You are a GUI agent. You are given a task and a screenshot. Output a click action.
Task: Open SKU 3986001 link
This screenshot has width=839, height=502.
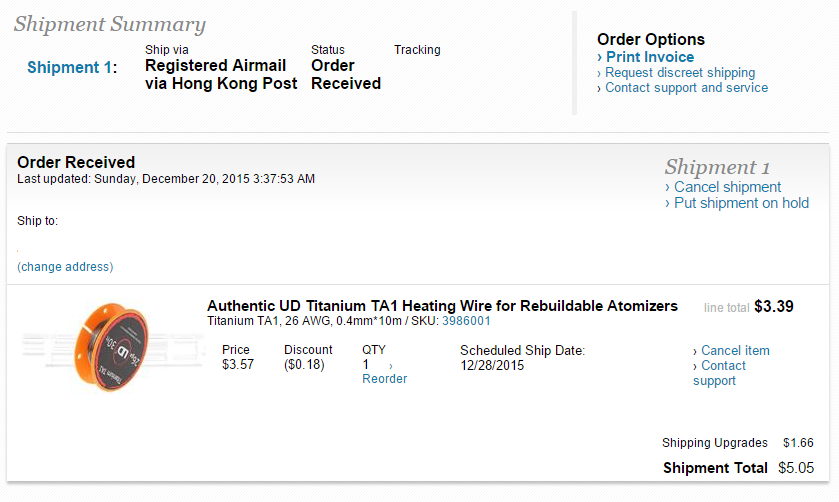[x=466, y=321]
